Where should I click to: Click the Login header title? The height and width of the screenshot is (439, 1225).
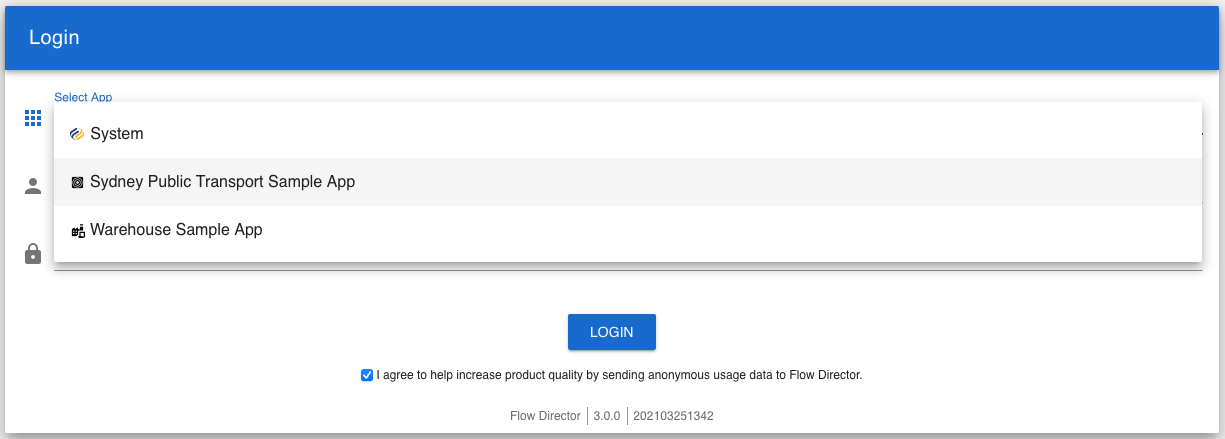(54, 38)
